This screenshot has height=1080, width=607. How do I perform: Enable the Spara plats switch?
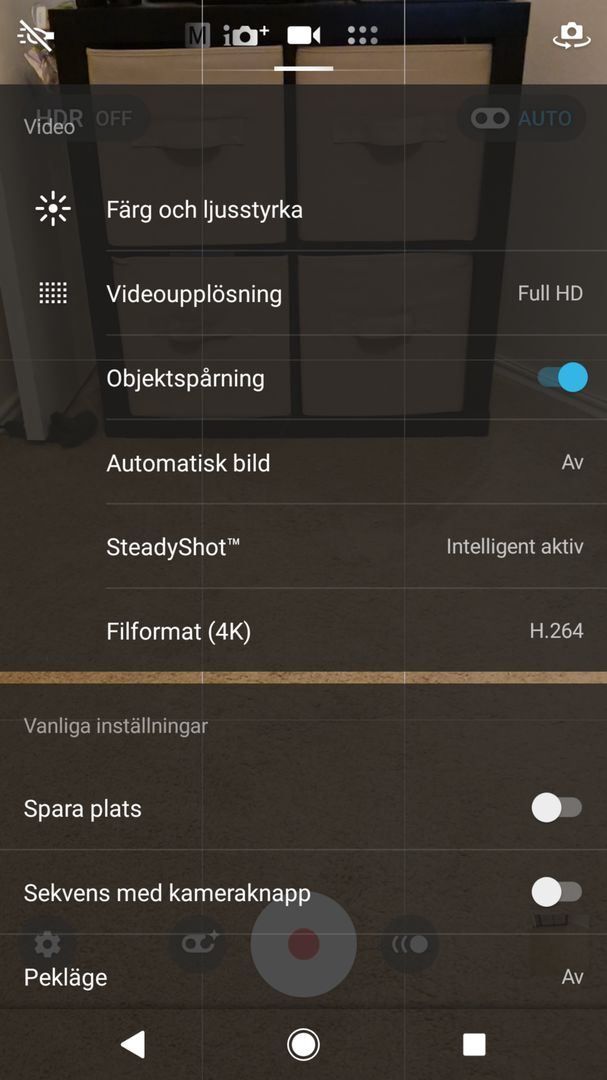coord(556,808)
